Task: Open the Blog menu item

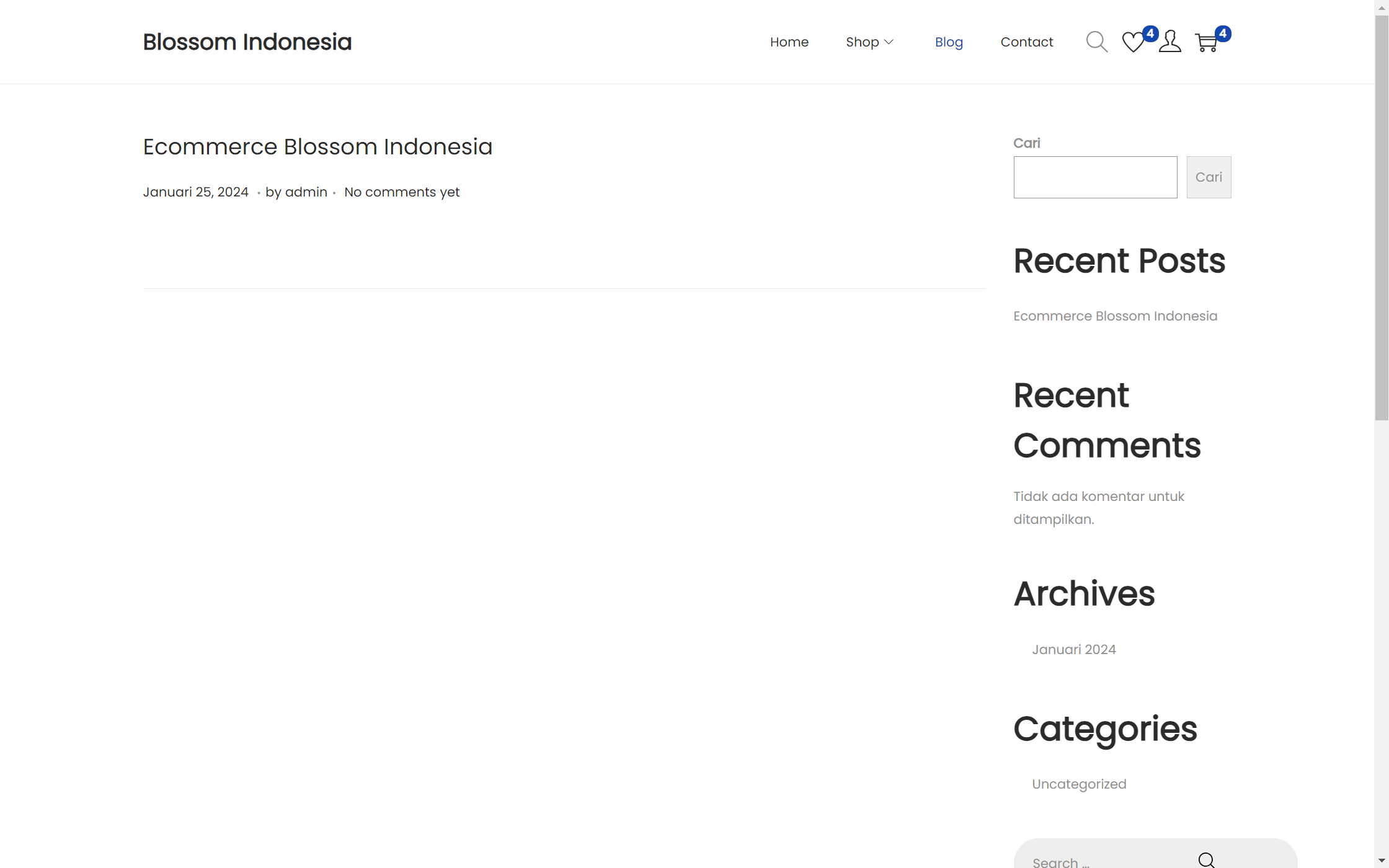Action: (x=949, y=42)
